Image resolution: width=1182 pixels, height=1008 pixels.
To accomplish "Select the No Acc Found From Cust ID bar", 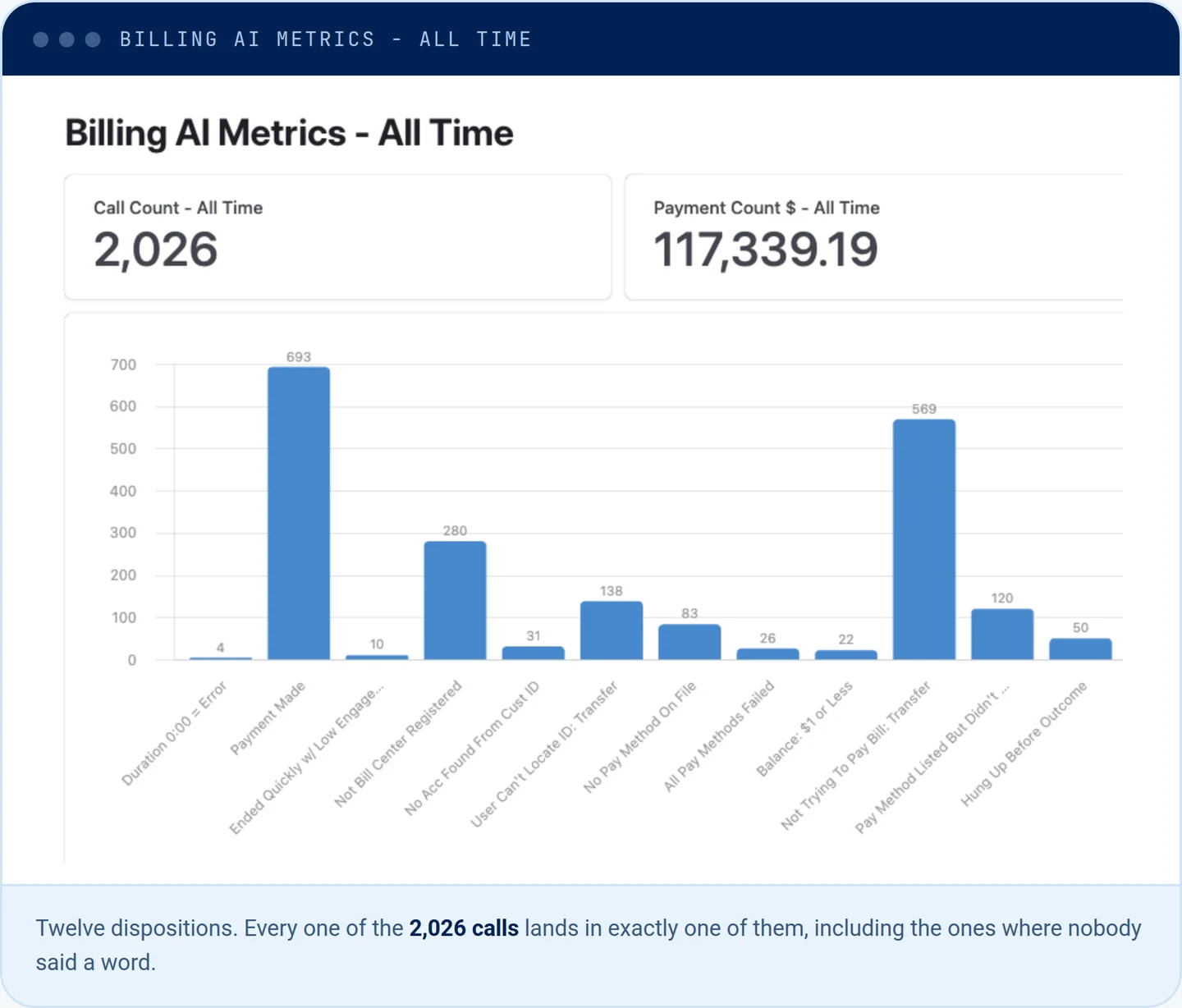I will 534,653.
